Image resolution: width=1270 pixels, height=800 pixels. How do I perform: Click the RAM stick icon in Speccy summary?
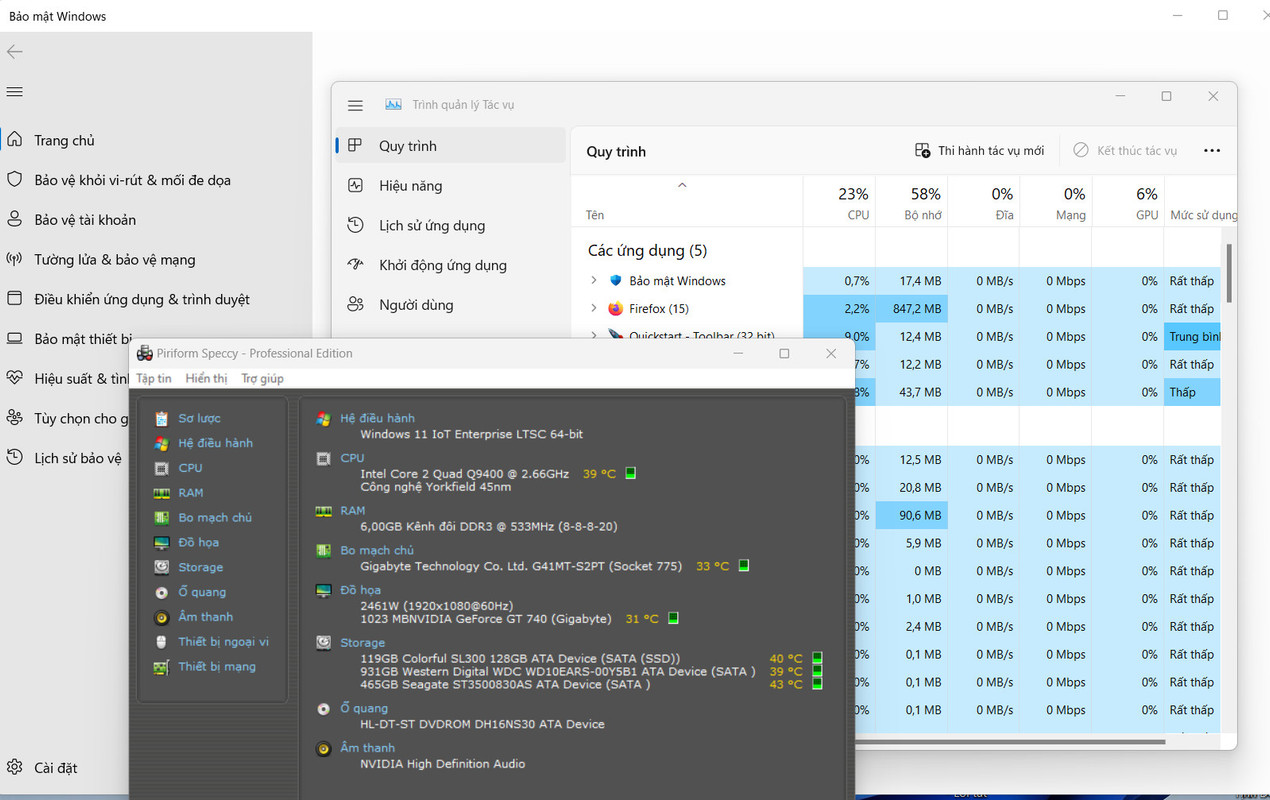pos(323,511)
